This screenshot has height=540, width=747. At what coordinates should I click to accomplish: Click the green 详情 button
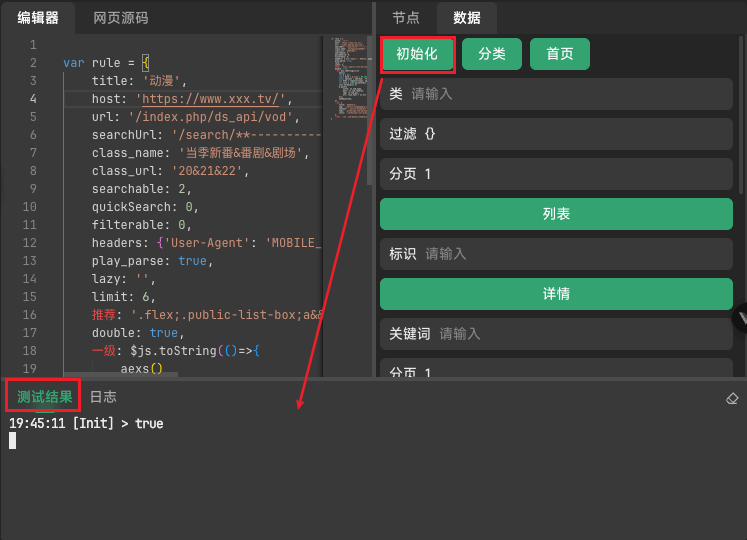556,294
